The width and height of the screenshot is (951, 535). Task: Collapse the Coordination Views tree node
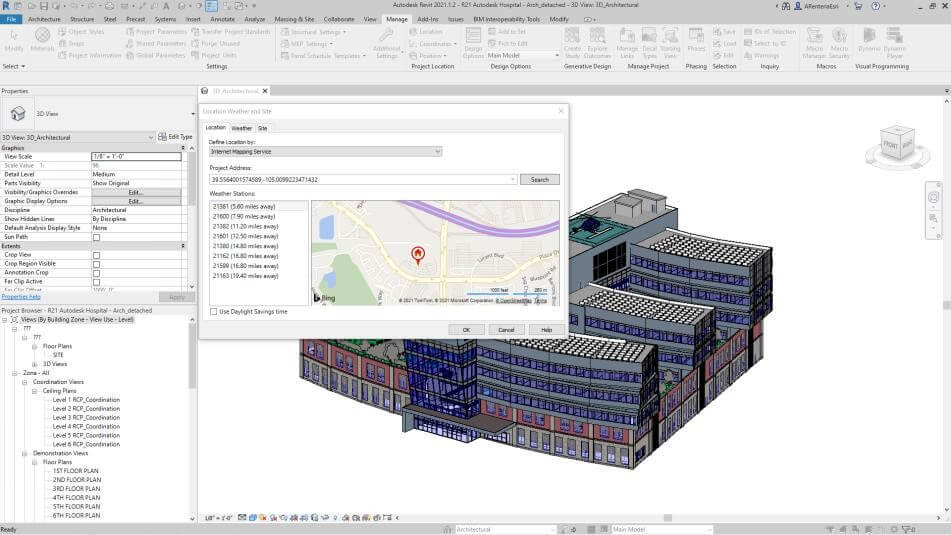point(25,381)
